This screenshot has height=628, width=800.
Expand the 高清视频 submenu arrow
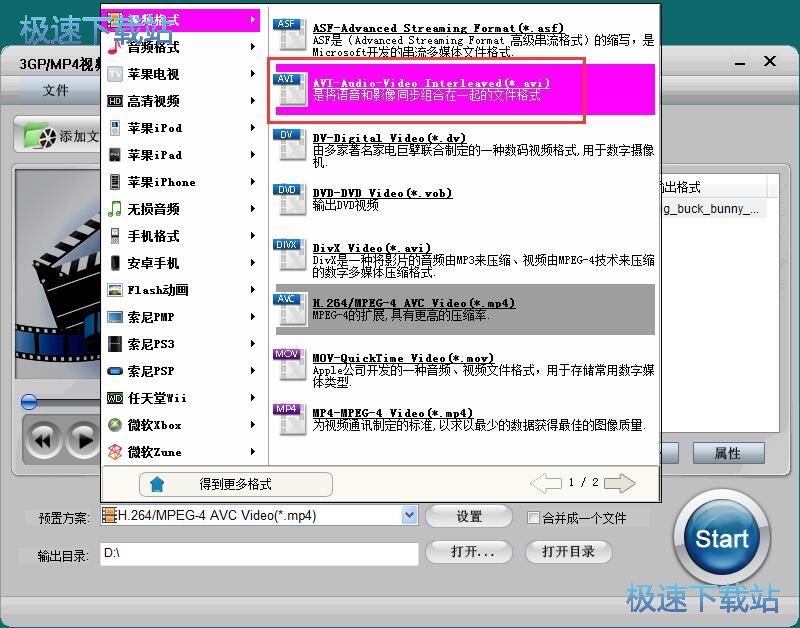tap(253, 101)
